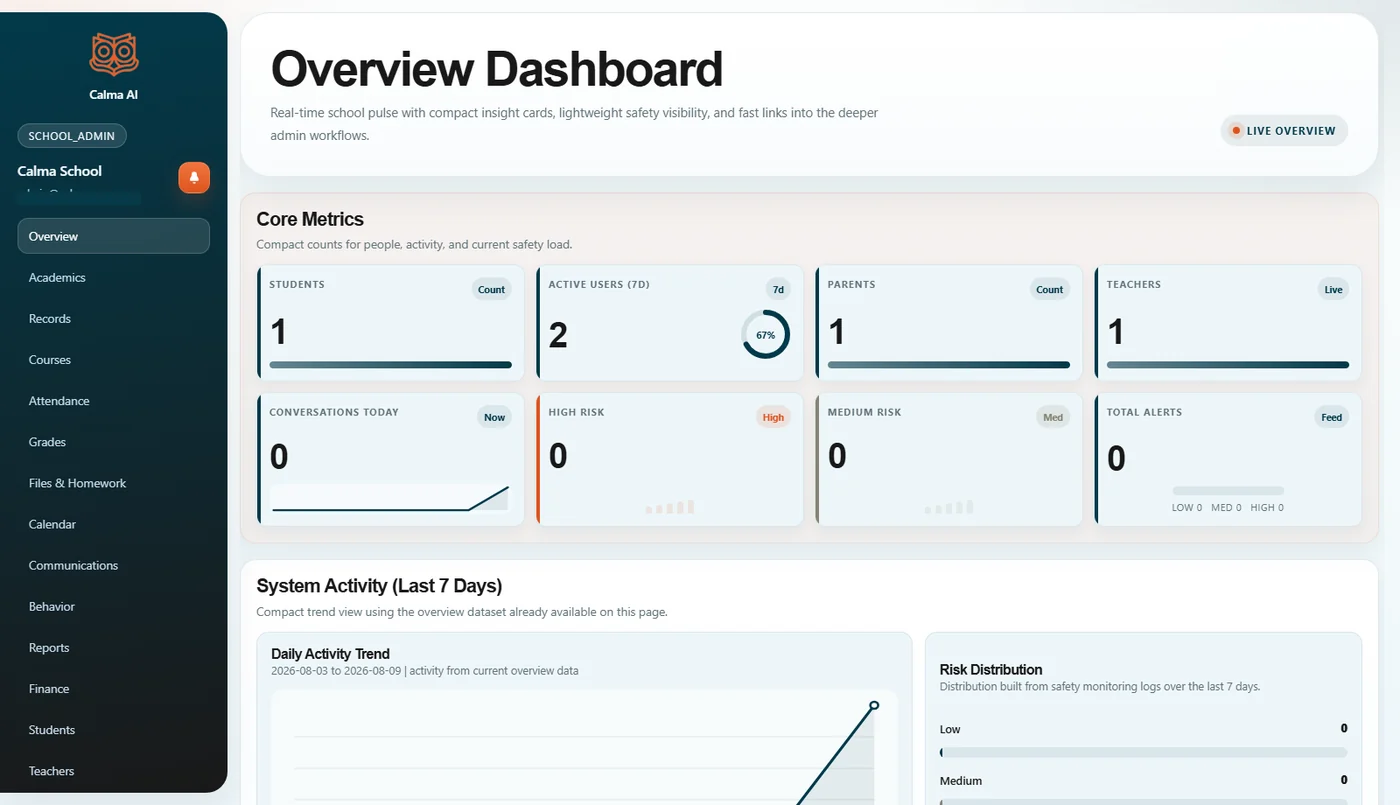Click the HIGH RISK card label
1400x805 pixels.
[x=577, y=412]
